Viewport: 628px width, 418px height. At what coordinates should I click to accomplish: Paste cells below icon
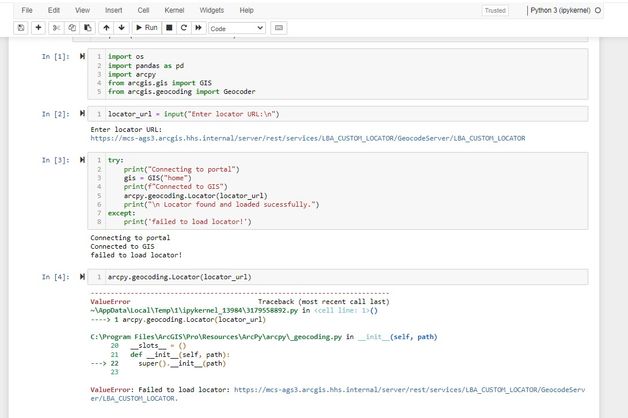click(87, 27)
